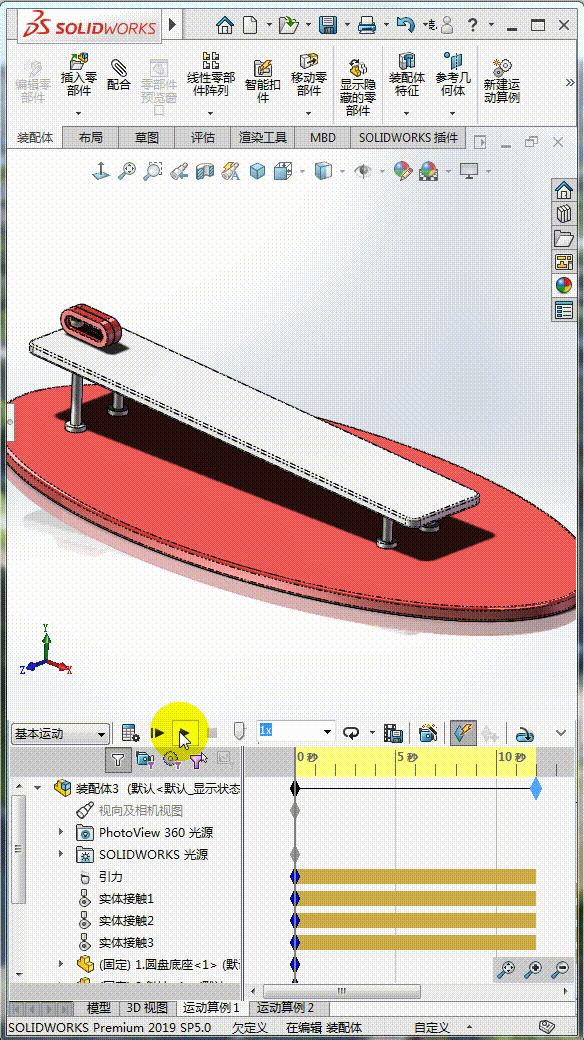Choose 线性零部件阵列 (Linear Component Pattern)
The image size is (584, 1040).
(x=211, y=75)
